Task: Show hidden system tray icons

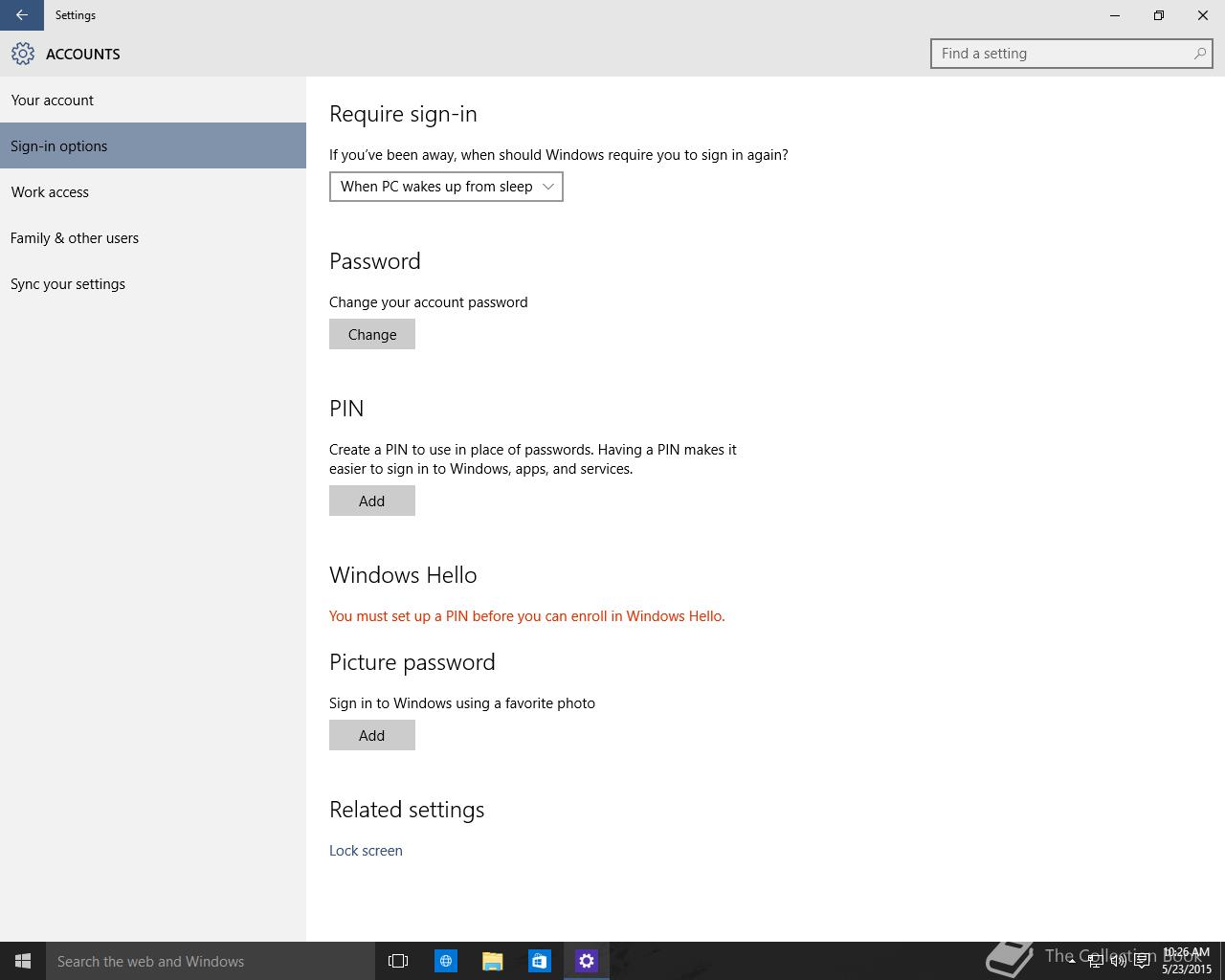Action: 1072,962
